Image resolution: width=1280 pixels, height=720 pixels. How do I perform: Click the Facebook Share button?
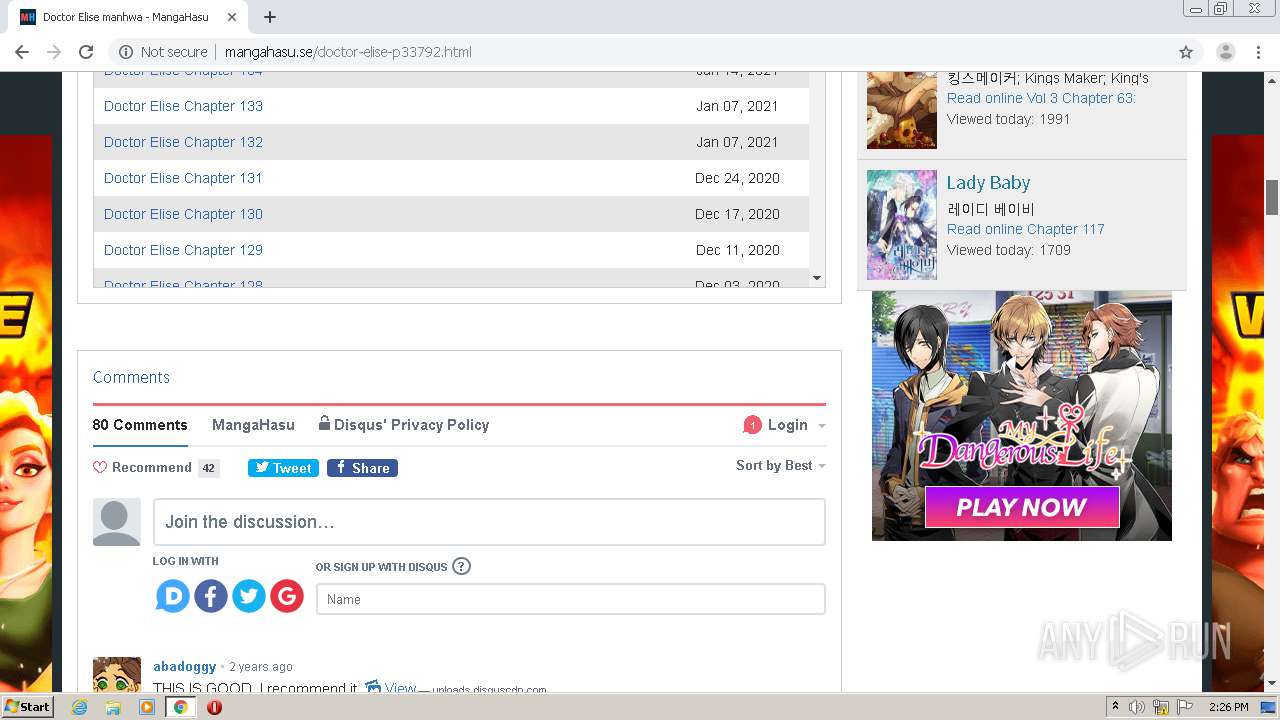click(362, 468)
